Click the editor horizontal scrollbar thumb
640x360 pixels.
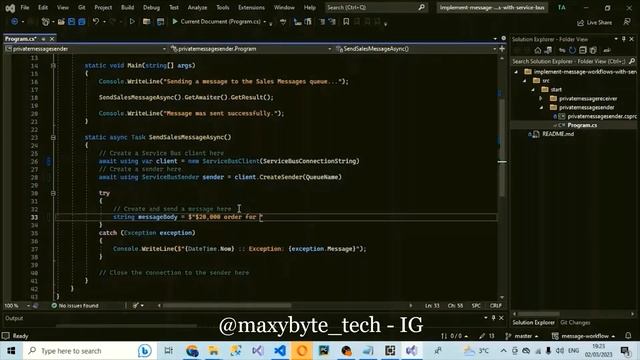point(227,305)
